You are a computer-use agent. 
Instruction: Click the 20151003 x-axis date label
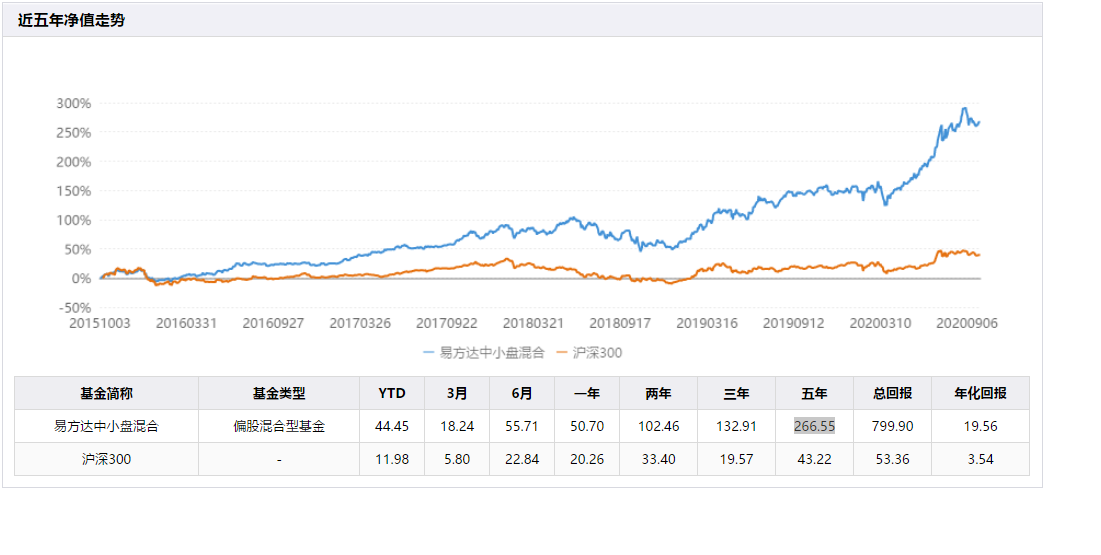[100, 323]
